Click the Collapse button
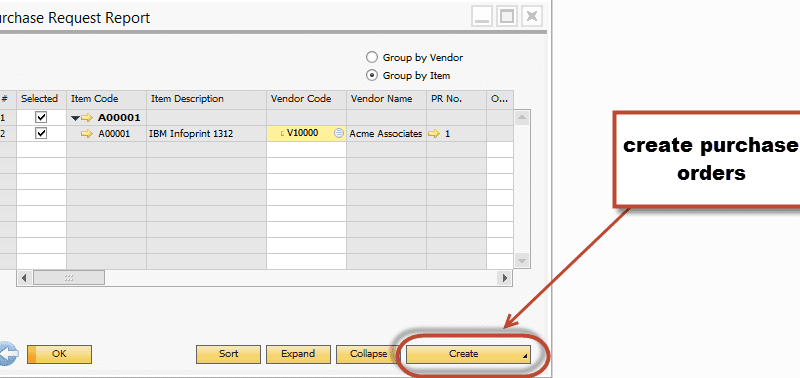 click(367, 354)
